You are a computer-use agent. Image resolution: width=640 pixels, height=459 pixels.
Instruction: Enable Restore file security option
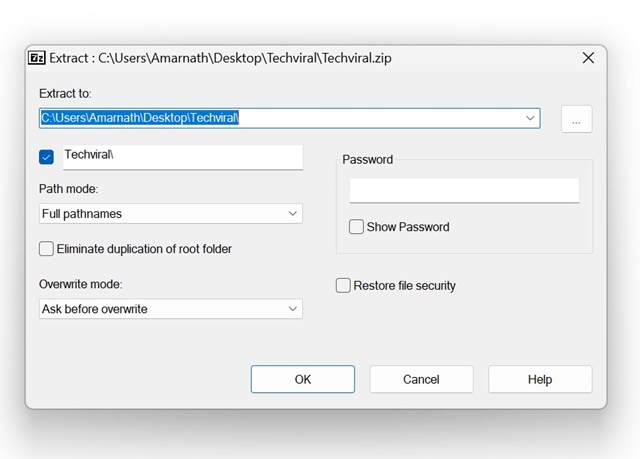point(344,286)
